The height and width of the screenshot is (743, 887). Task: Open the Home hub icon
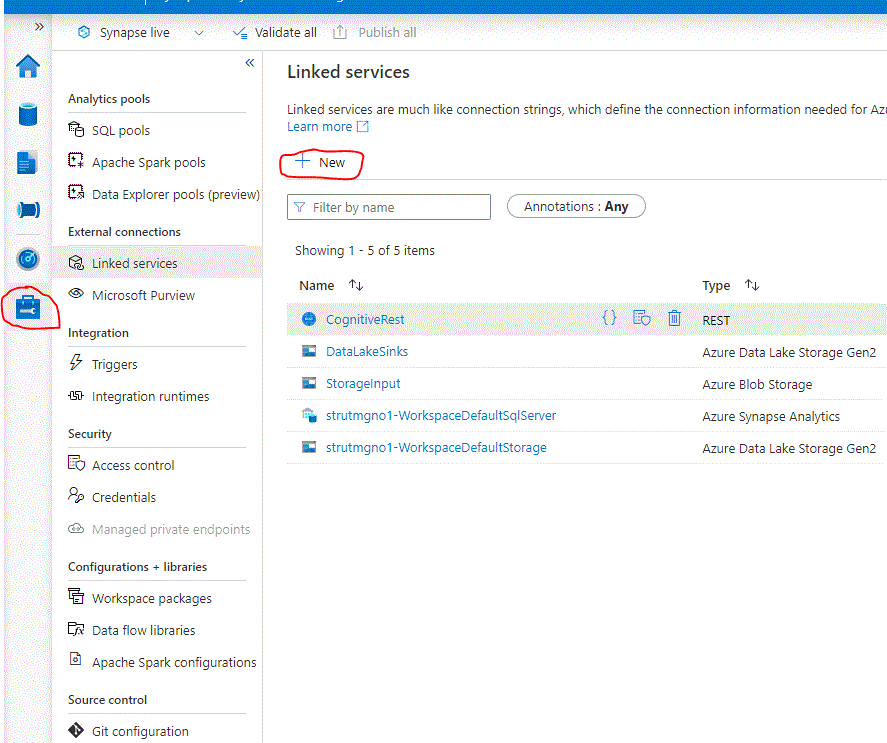coord(28,67)
